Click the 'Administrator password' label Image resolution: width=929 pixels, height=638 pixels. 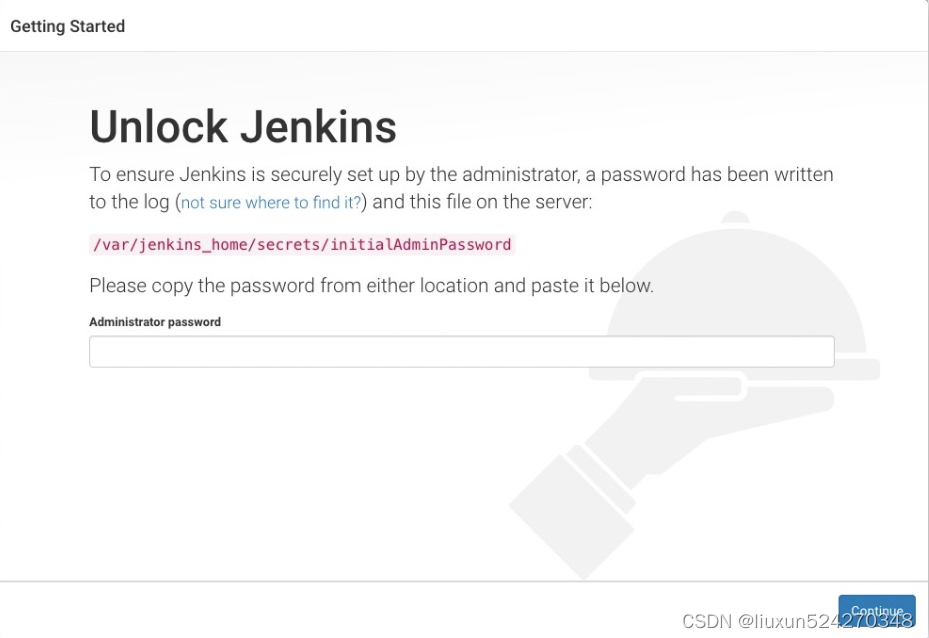click(x=155, y=321)
